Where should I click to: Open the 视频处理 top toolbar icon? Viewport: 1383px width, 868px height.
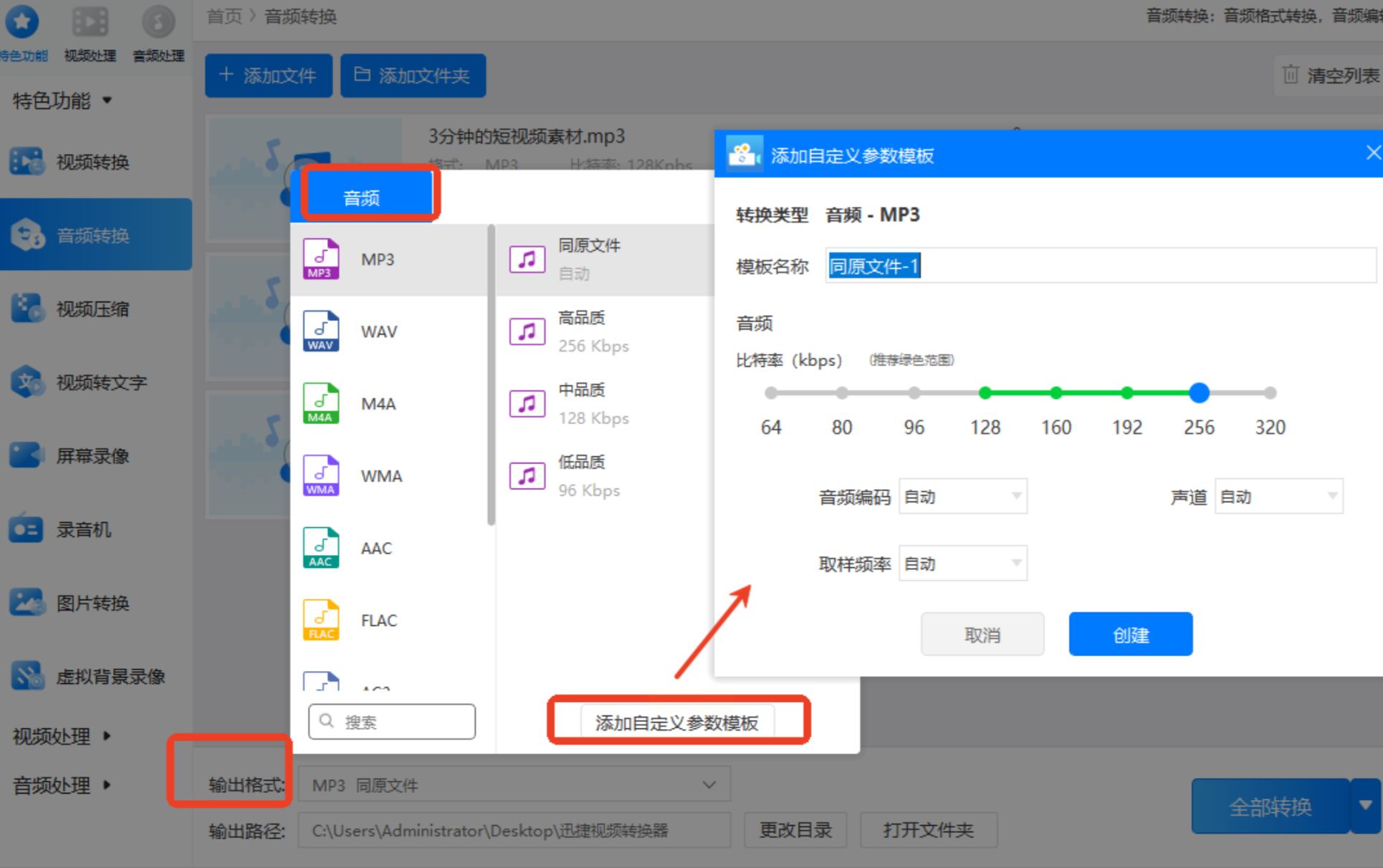tap(90, 21)
